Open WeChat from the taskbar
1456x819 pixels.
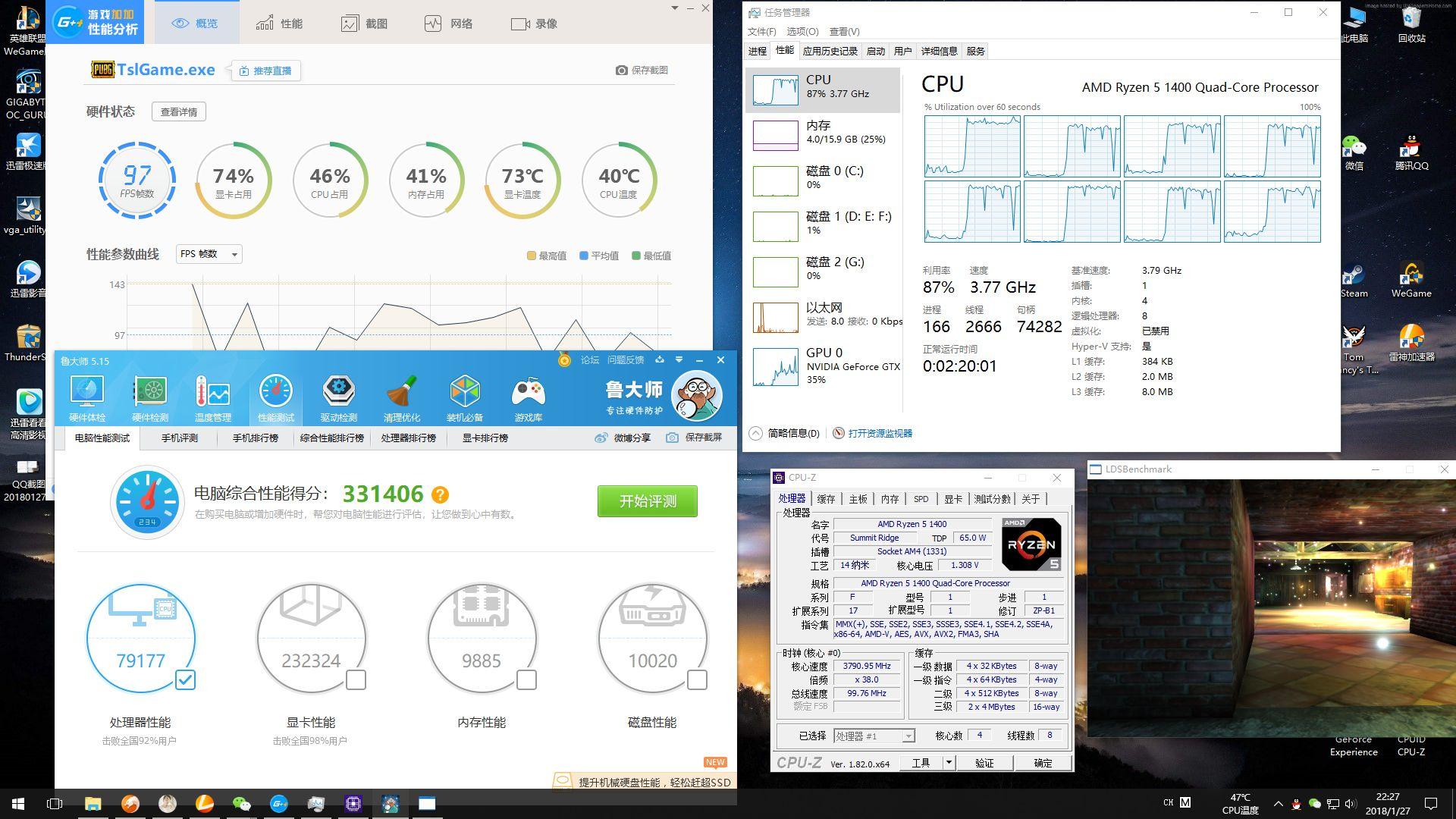[241, 804]
